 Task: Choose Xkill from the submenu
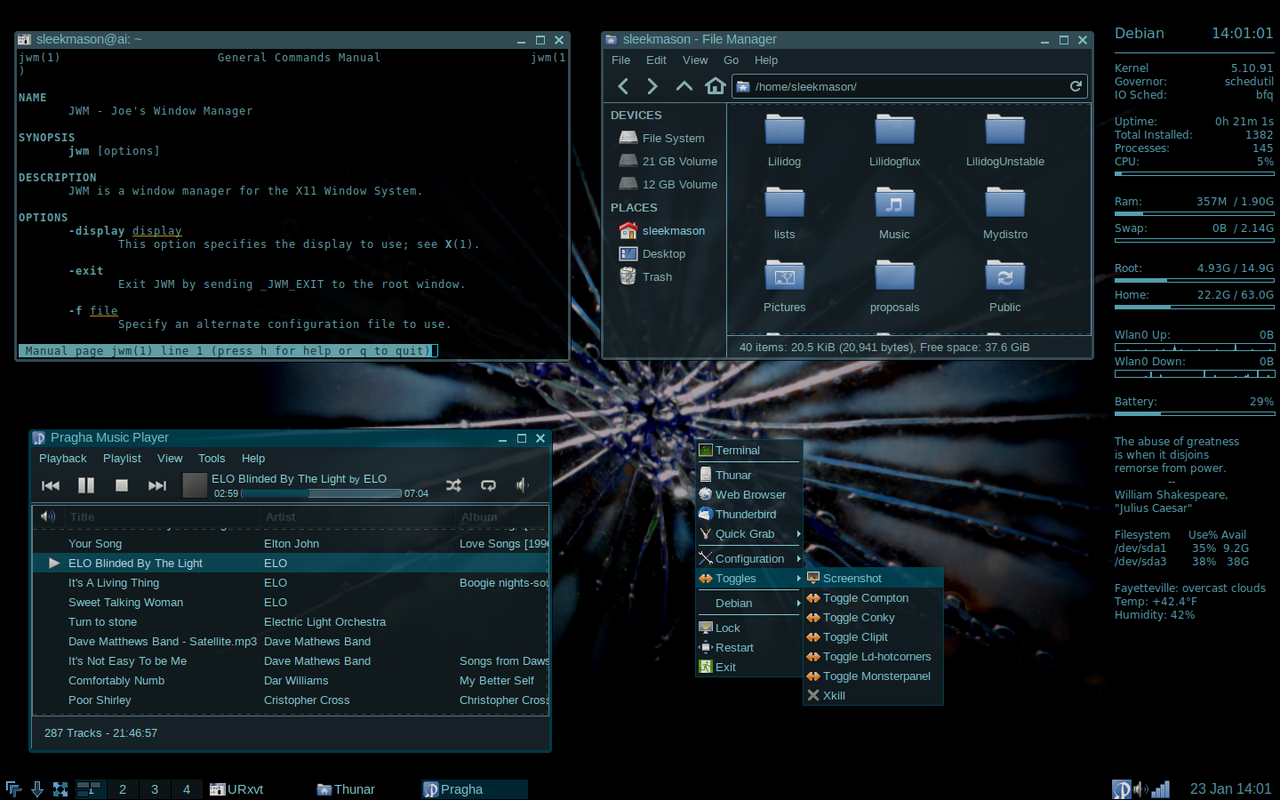pyautogui.click(x=873, y=696)
